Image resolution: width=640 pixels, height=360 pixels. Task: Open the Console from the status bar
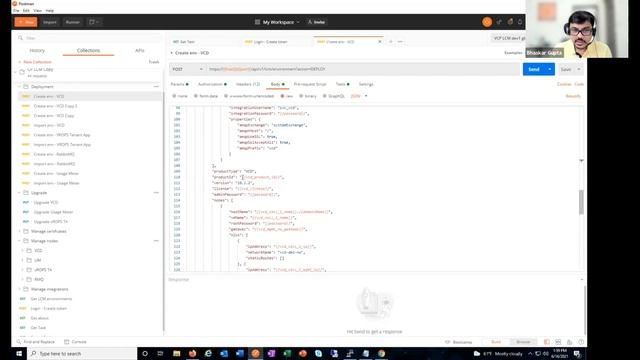tap(76, 342)
